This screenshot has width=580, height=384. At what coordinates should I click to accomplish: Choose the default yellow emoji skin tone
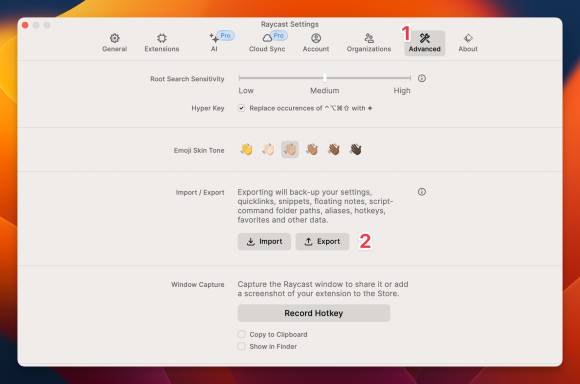pyautogui.click(x=246, y=149)
